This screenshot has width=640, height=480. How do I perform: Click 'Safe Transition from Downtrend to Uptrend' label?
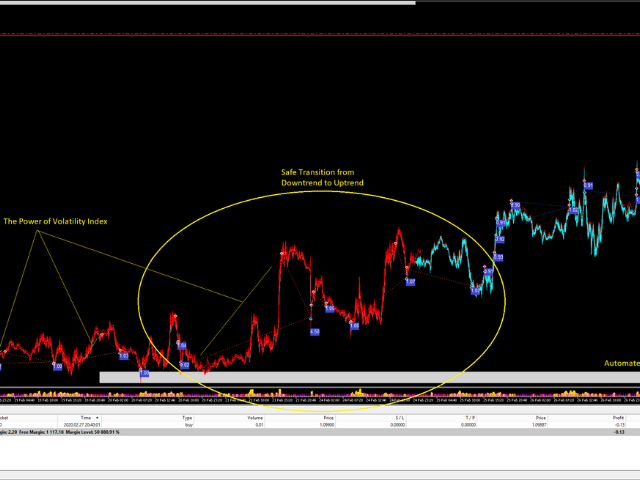[322, 178]
